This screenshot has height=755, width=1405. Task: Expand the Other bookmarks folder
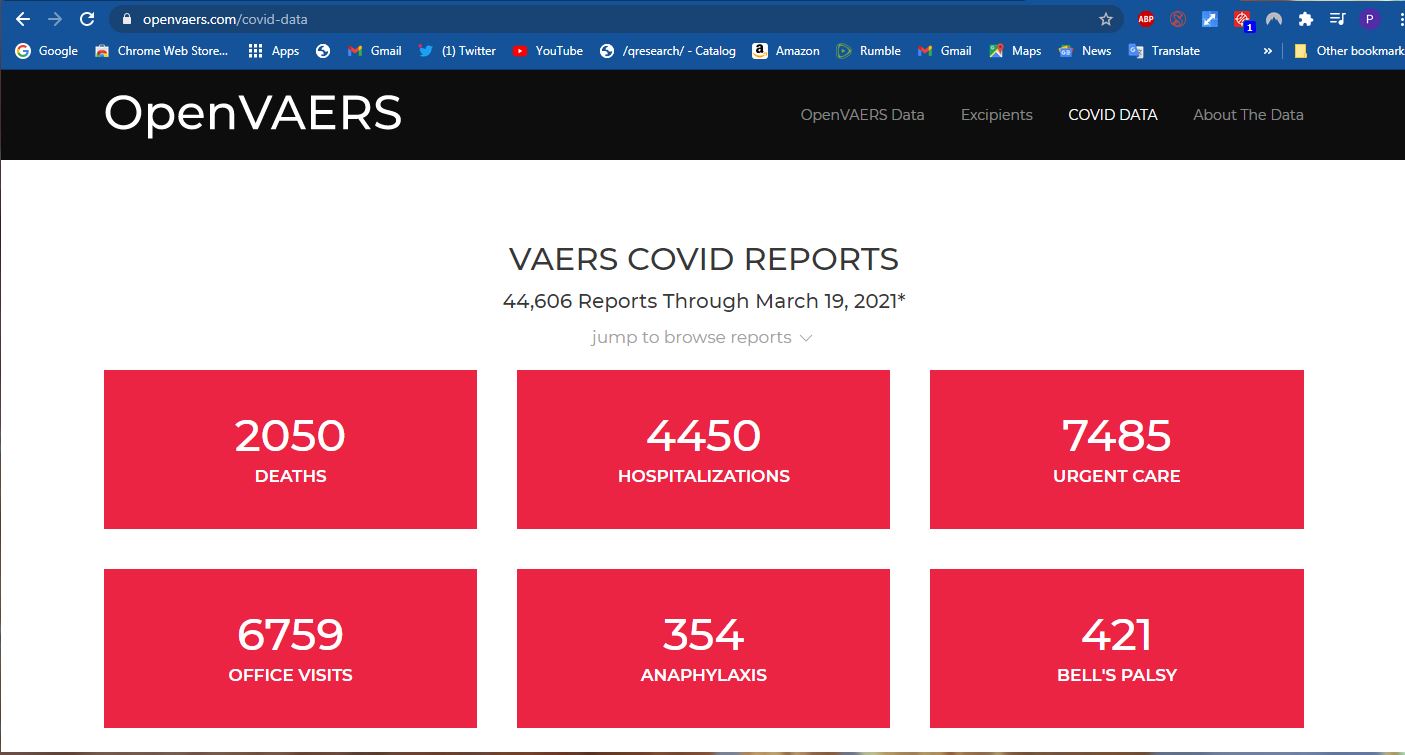(x=1348, y=51)
